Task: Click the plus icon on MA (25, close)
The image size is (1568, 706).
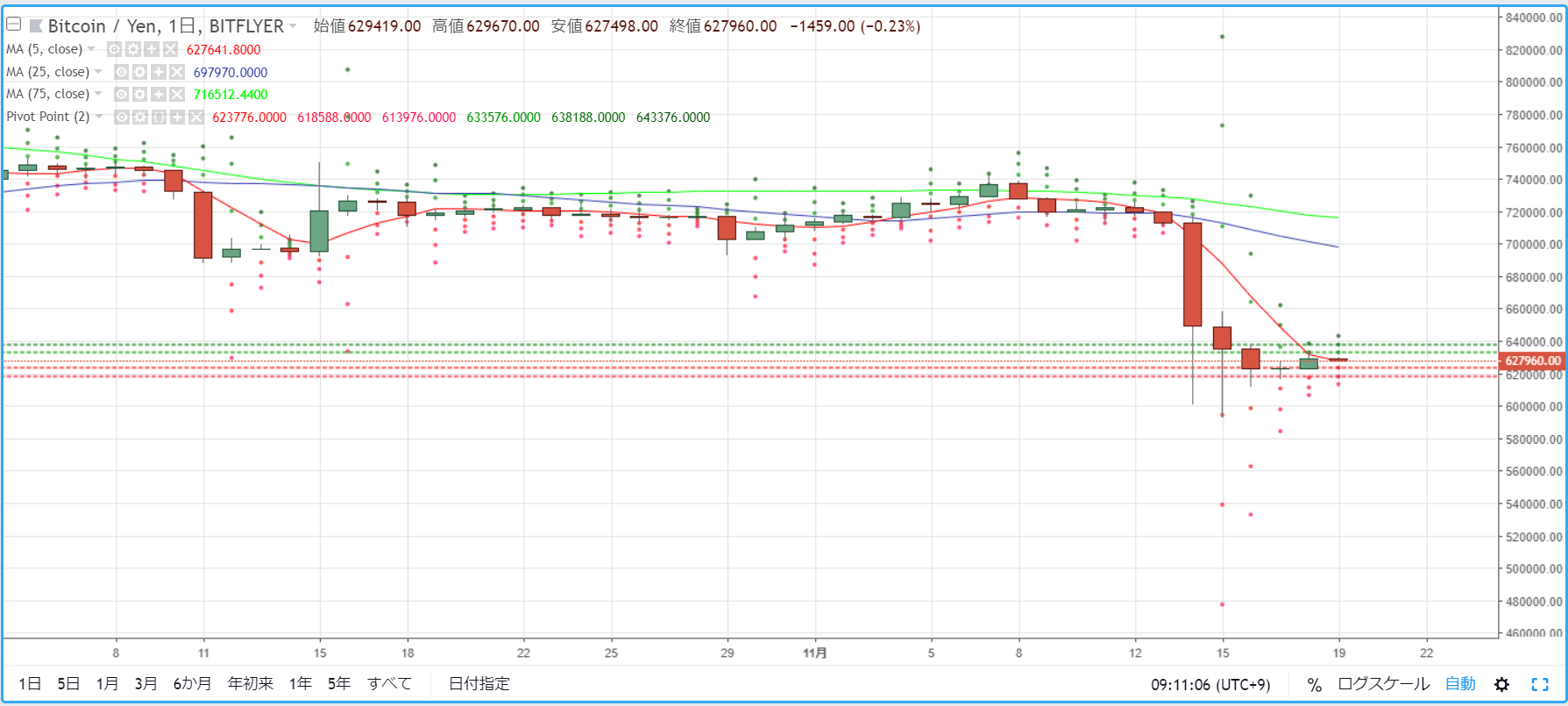Action: [x=159, y=72]
